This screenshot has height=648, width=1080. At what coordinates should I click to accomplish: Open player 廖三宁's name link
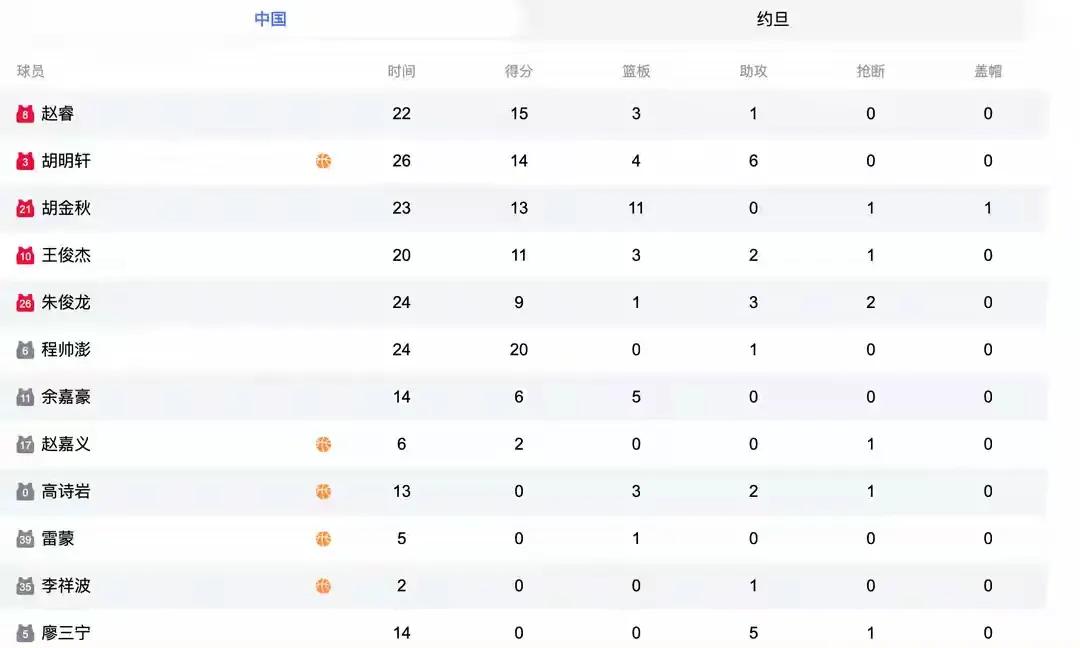(66, 633)
